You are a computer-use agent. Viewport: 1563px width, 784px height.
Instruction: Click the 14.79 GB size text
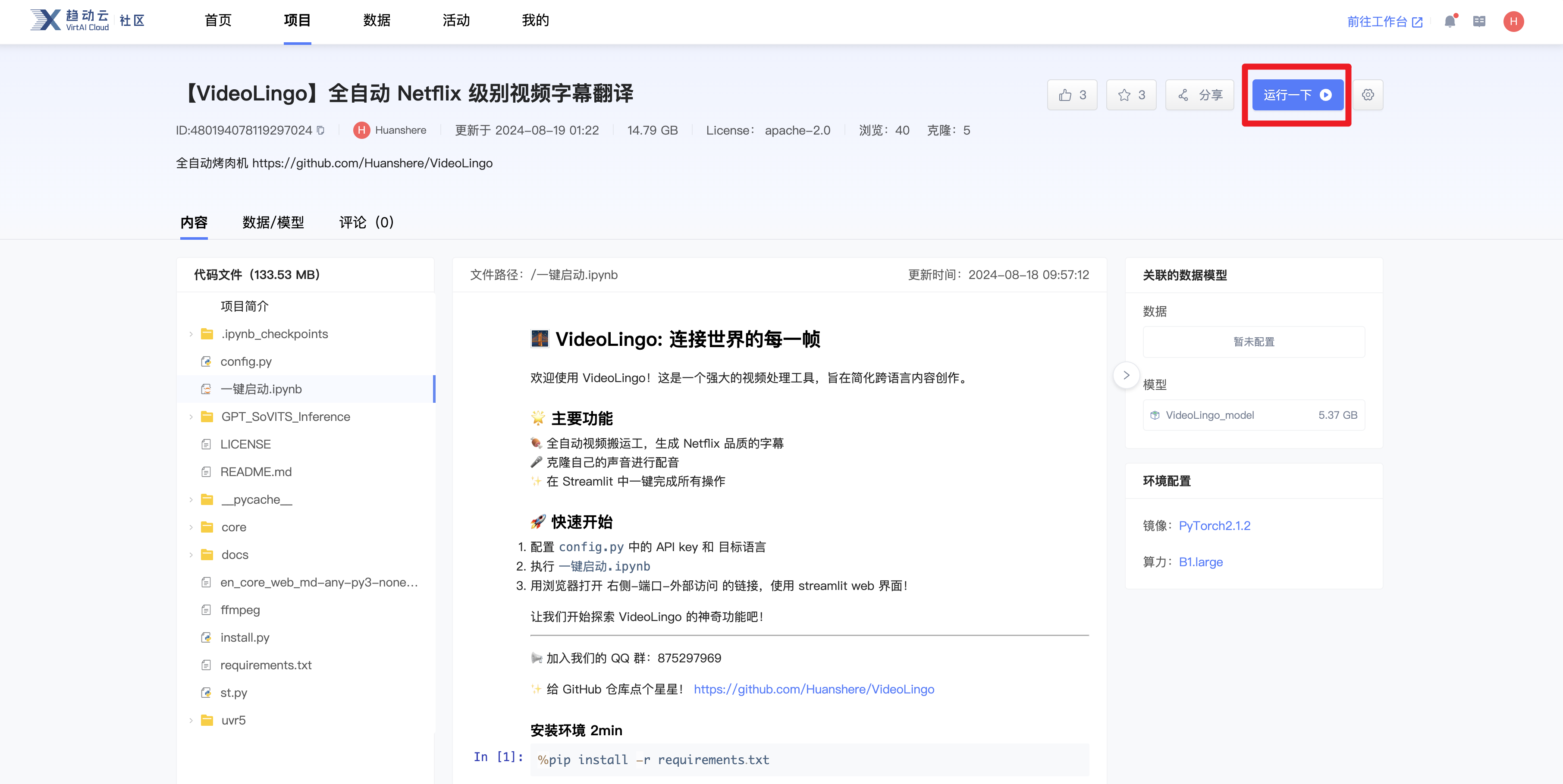coord(652,131)
